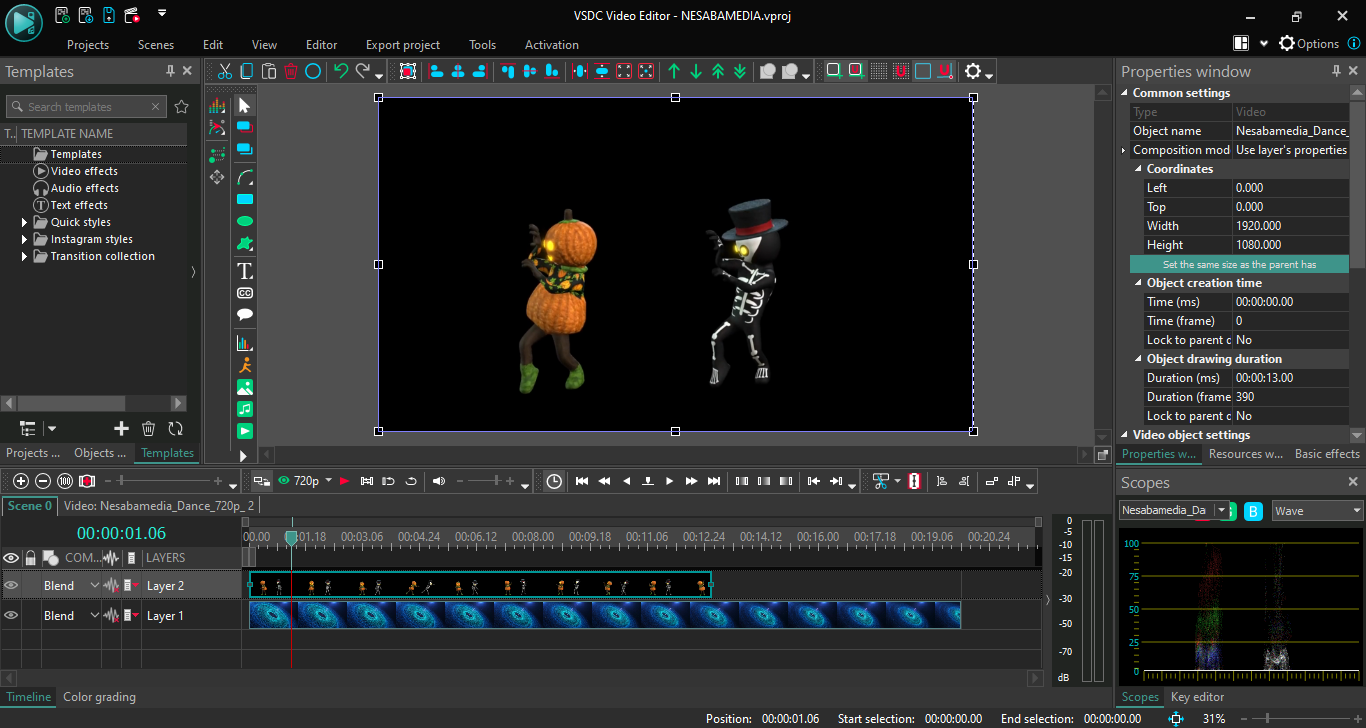Open the Export project menu
Image resolution: width=1366 pixels, height=728 pixels.
tap(403, 45)
